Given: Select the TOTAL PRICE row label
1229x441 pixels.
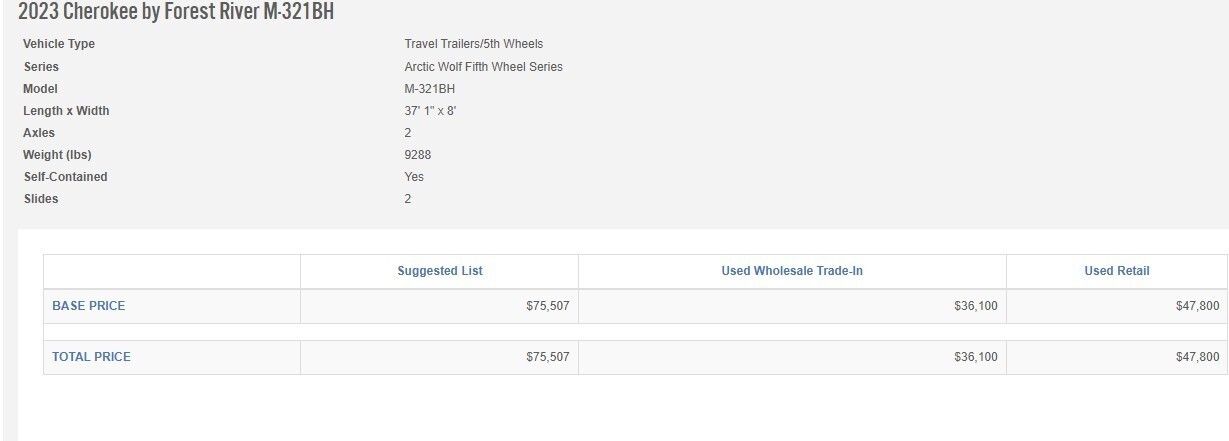Looking at the screenshot, I should point(91,357).
